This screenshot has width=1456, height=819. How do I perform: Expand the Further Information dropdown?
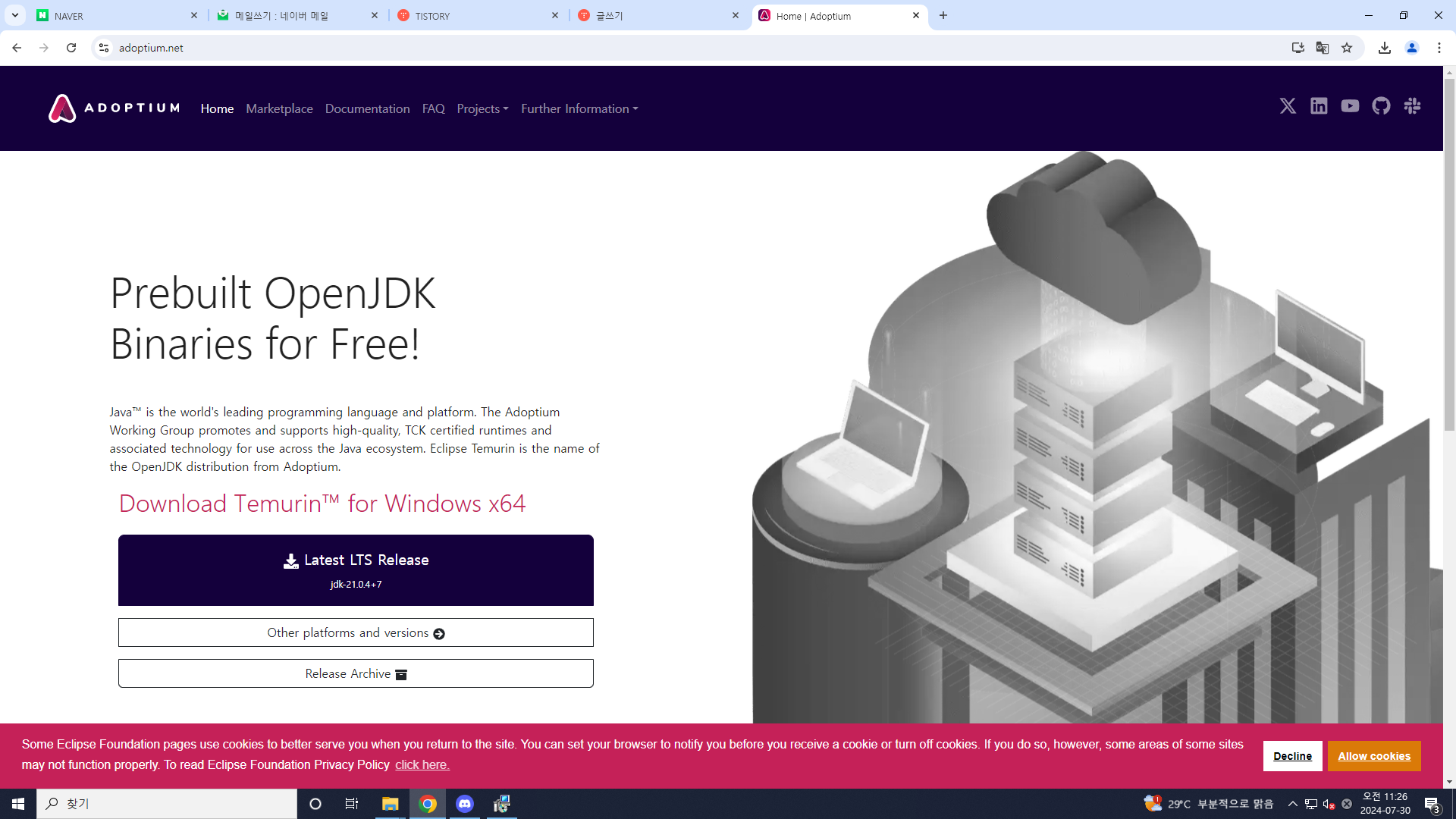point(579,108)
